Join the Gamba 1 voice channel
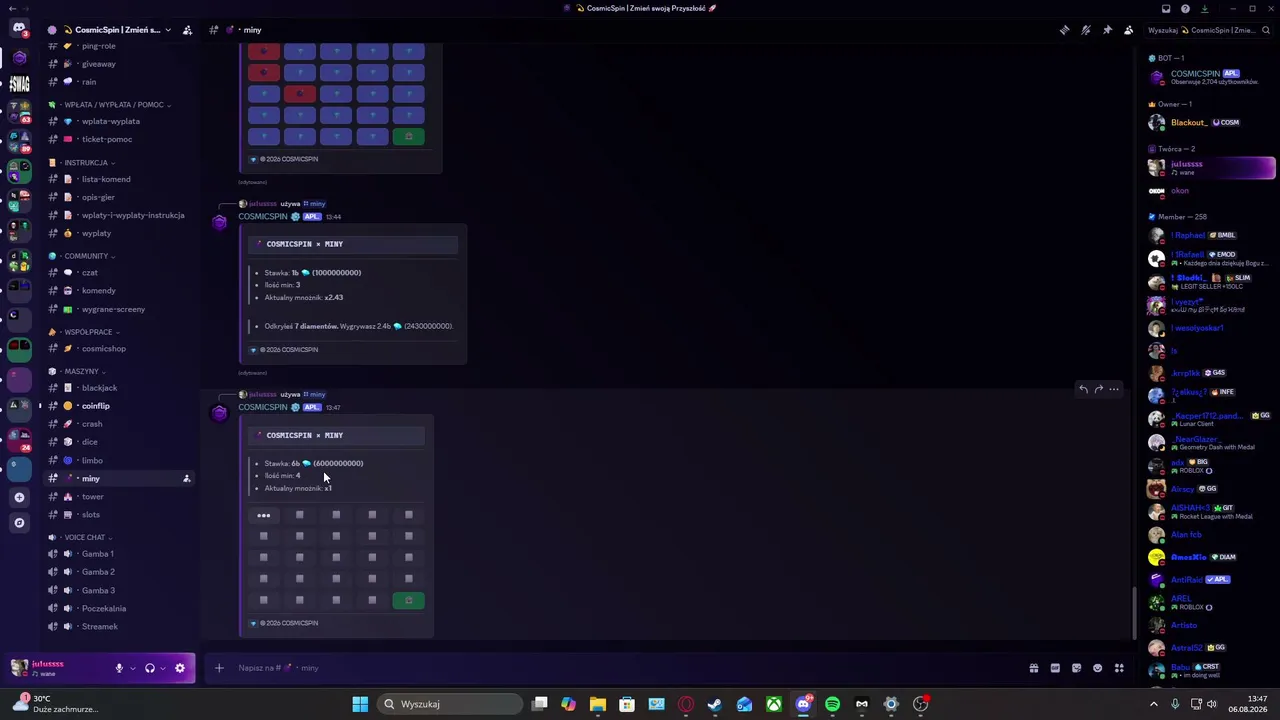Viewport: 1280px width, 720px height. click(120, 554)
